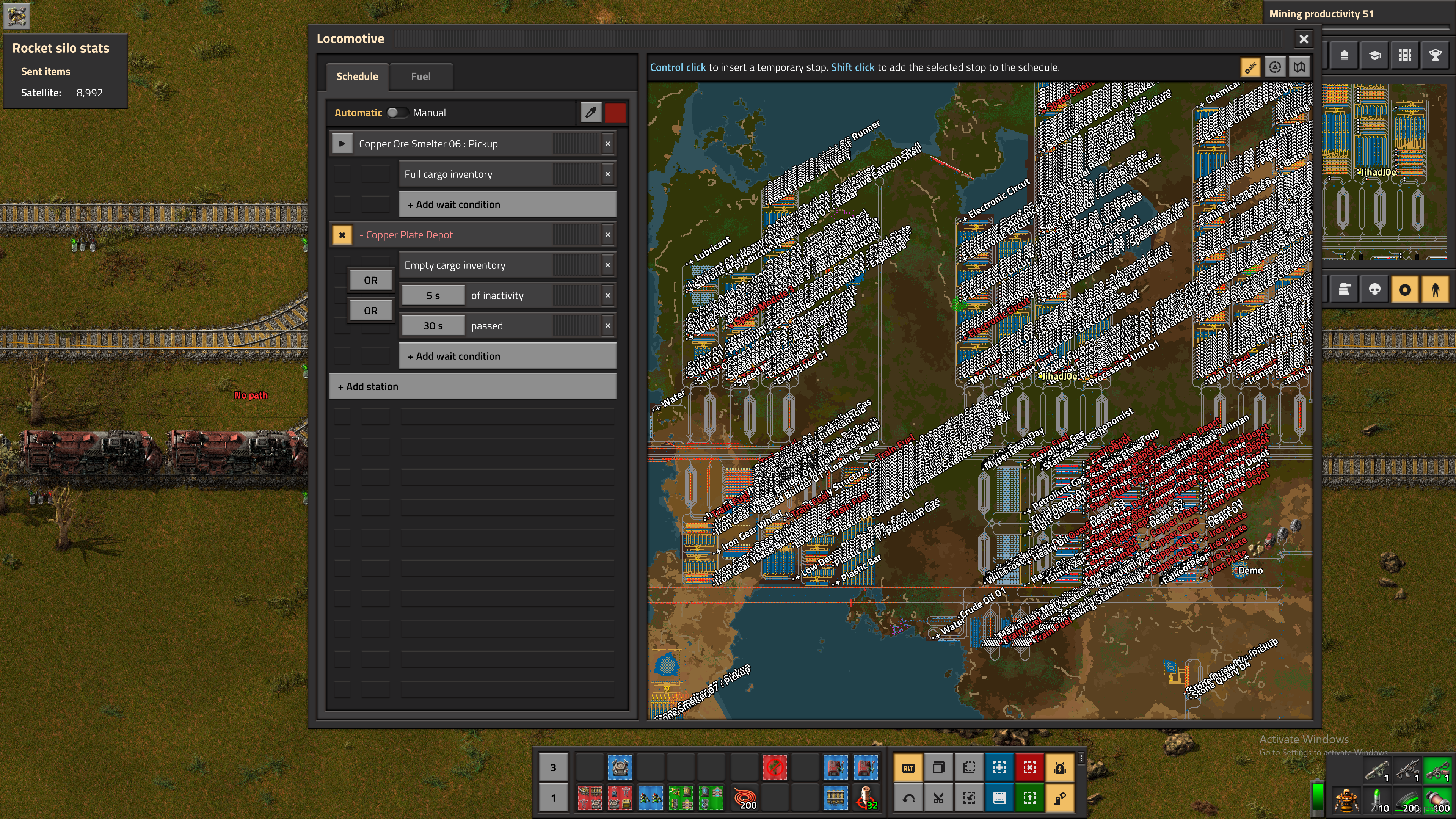Click quickbar row selector labeled 1
1456x819 pixels.
553,798
